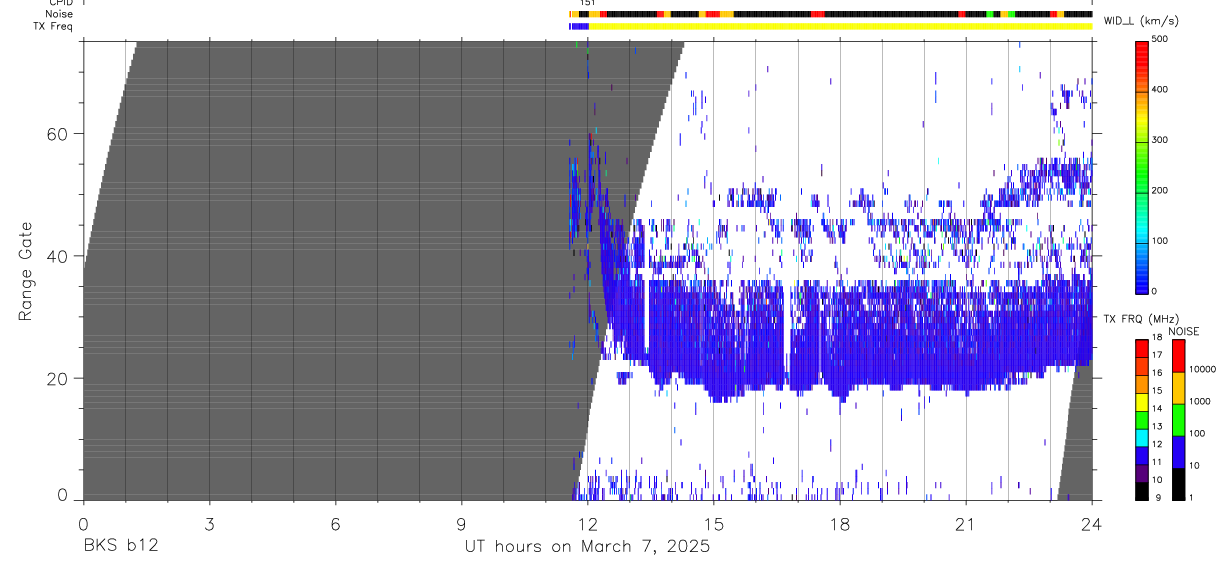The height and width of the screenshot is (567, 1228).
Task: Click the yellow TX Freq strip above the plot
Action: pos(840,26)
